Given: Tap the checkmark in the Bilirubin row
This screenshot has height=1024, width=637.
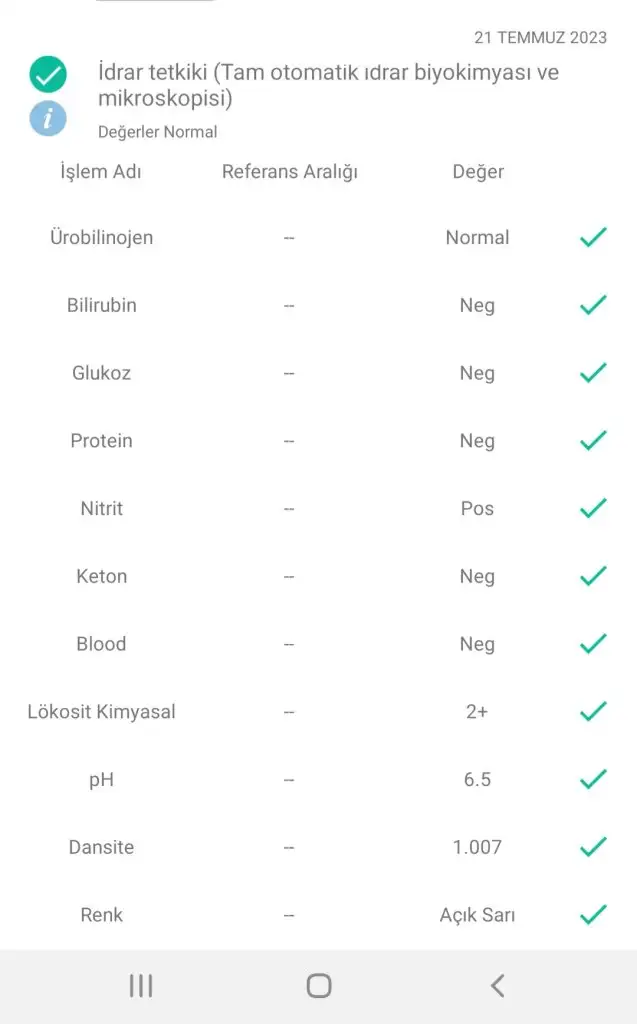Looking at the screenshot, I should [x=593, y=305].
